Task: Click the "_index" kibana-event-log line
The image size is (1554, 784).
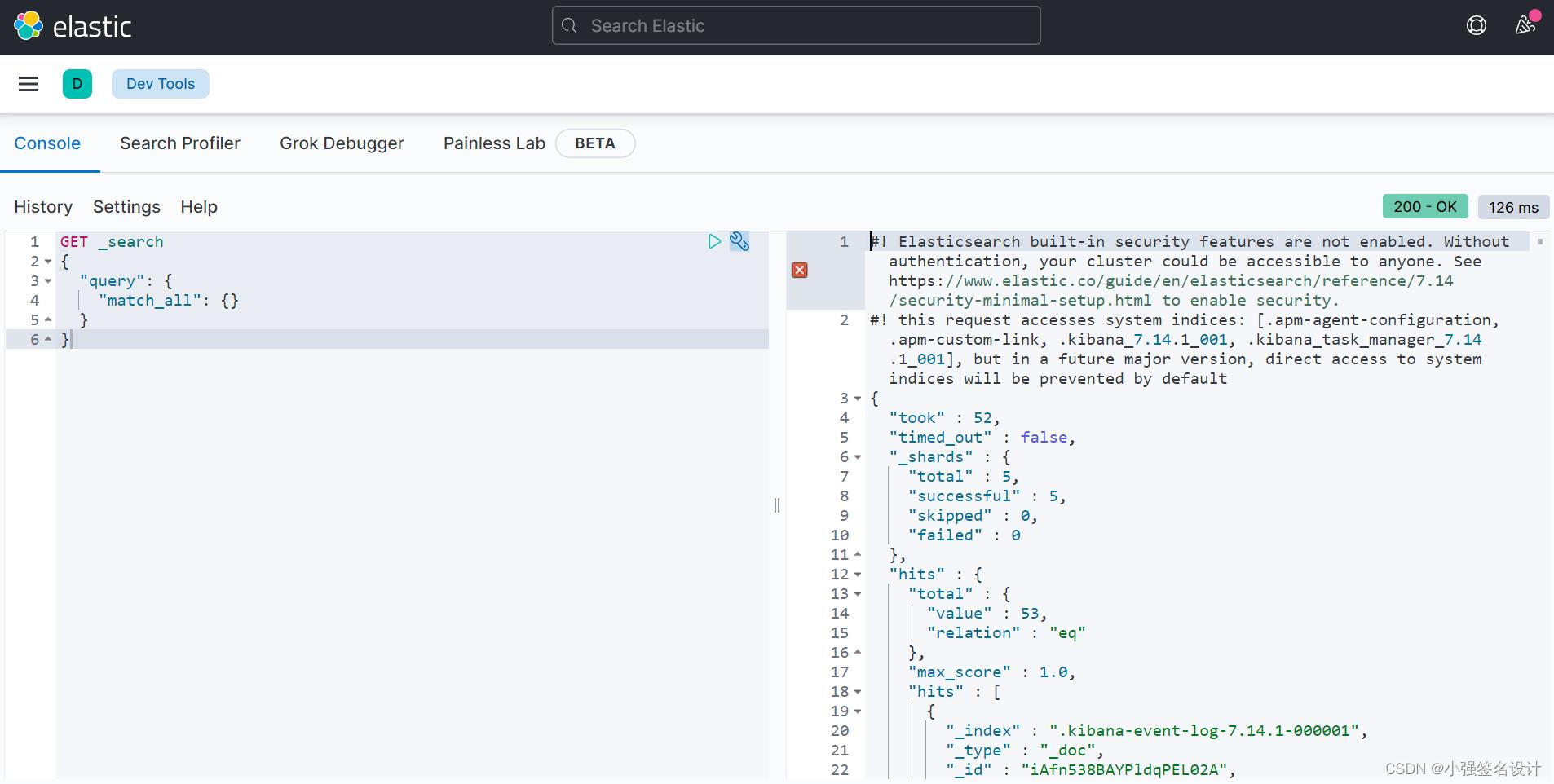Action: point(1156,731)
